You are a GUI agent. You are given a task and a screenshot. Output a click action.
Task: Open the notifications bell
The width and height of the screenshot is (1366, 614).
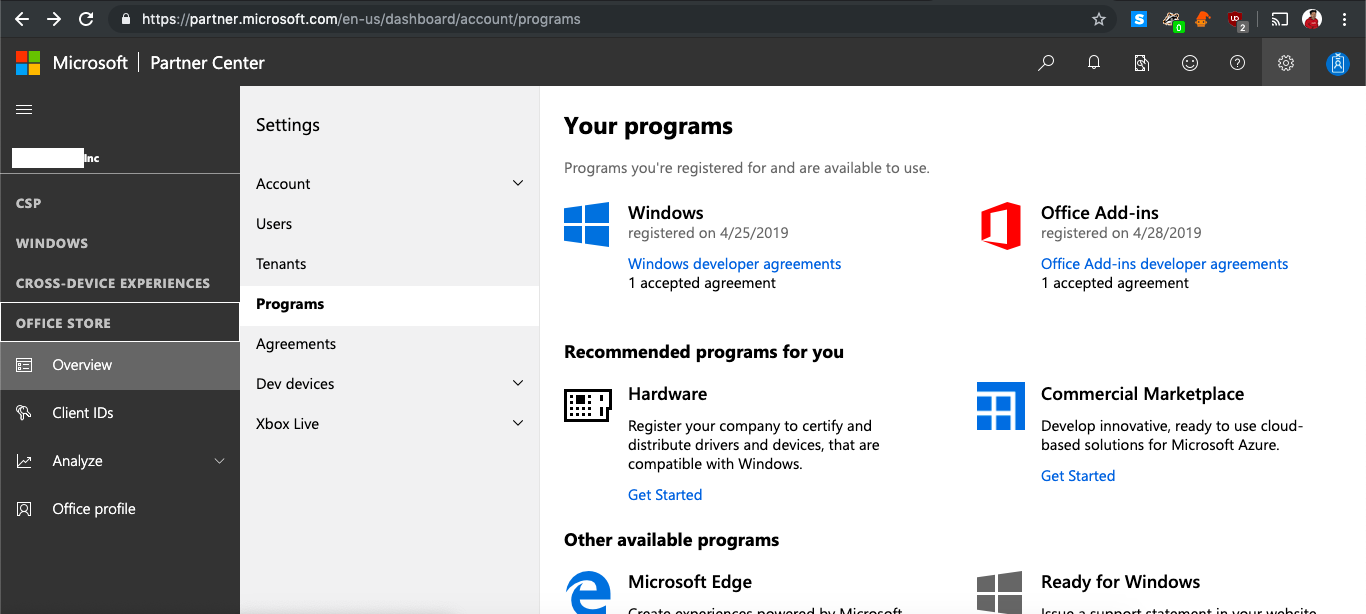[x=1094, y=63]
